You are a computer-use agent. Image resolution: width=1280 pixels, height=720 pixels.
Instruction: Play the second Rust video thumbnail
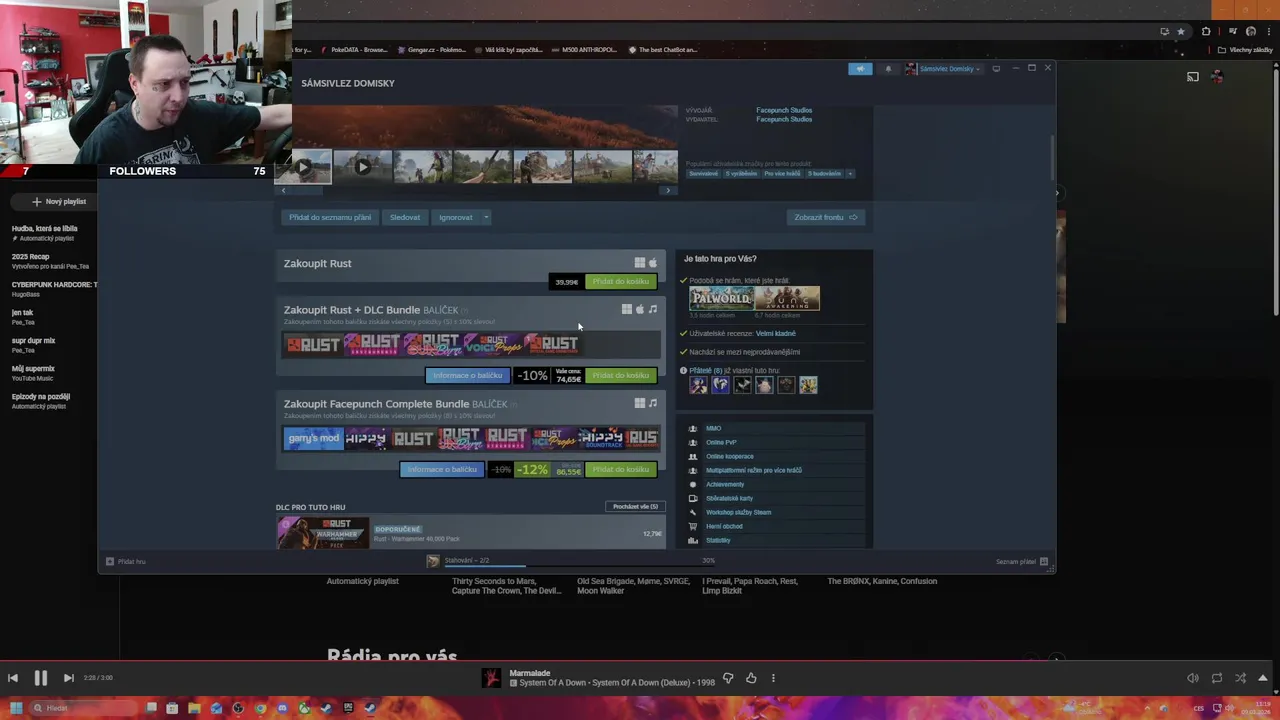[362, 167]
